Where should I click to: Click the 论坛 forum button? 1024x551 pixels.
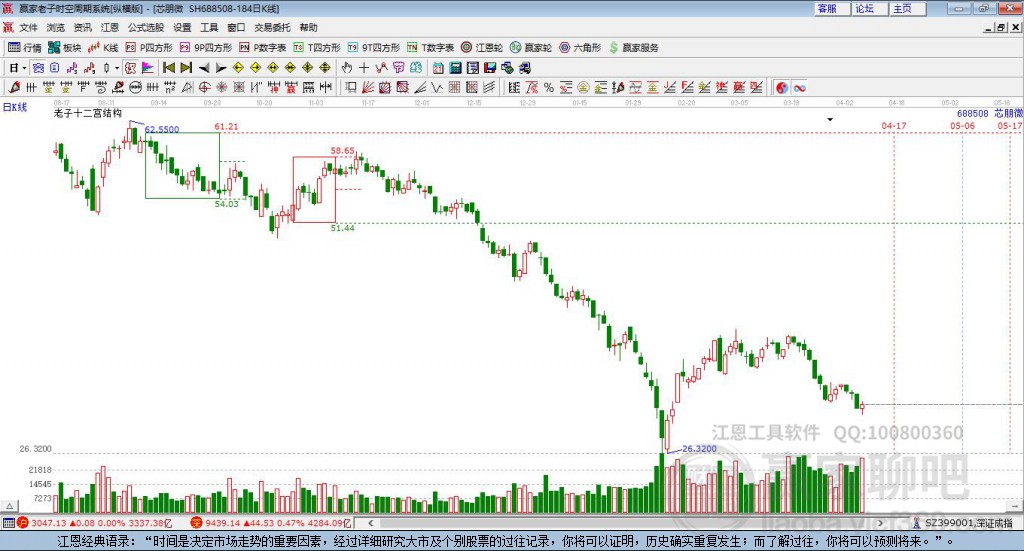[869, 8]
